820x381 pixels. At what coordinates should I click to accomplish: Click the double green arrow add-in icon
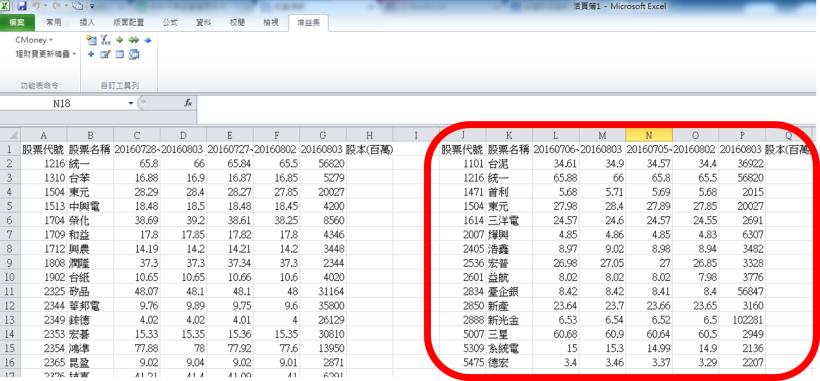coord(133,40)
